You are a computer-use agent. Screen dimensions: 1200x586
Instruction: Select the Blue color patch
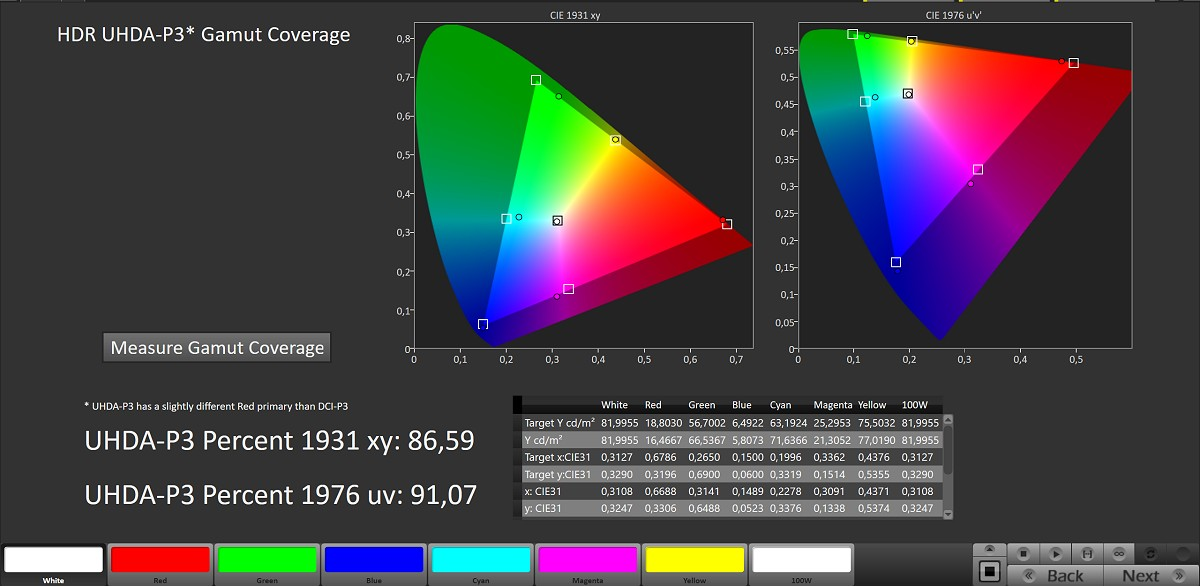tap(374, 559)
